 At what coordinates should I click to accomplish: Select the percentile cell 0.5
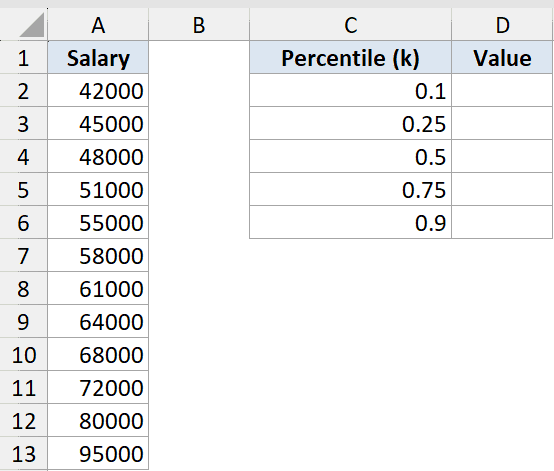350,157
